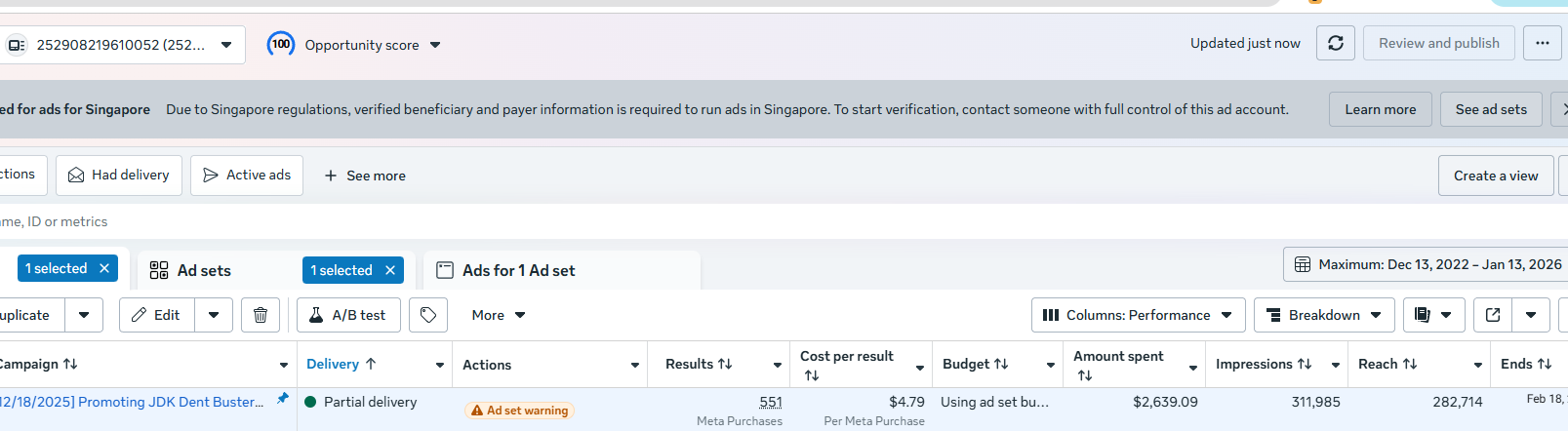The height and width of the screenshot is (431, 1568).
Task: Click the export share icon
Action: point(1492,315)
